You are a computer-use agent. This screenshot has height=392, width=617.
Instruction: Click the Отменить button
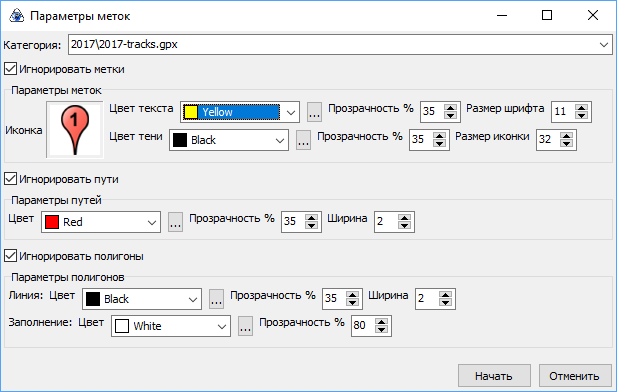(x=575, y=376)
